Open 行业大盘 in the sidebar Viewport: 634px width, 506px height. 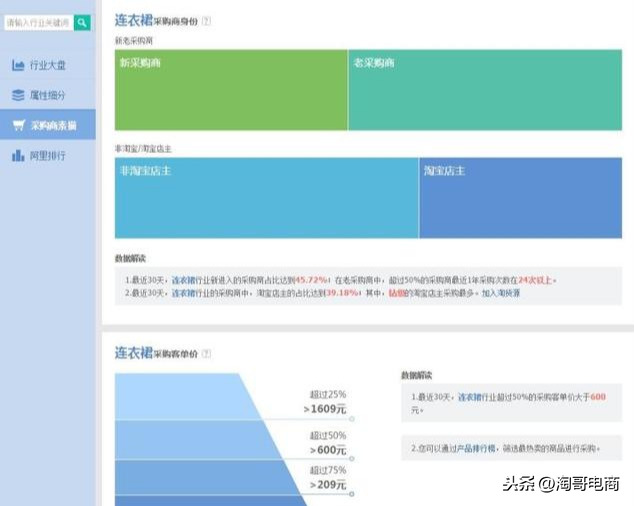tap(48, 65)
